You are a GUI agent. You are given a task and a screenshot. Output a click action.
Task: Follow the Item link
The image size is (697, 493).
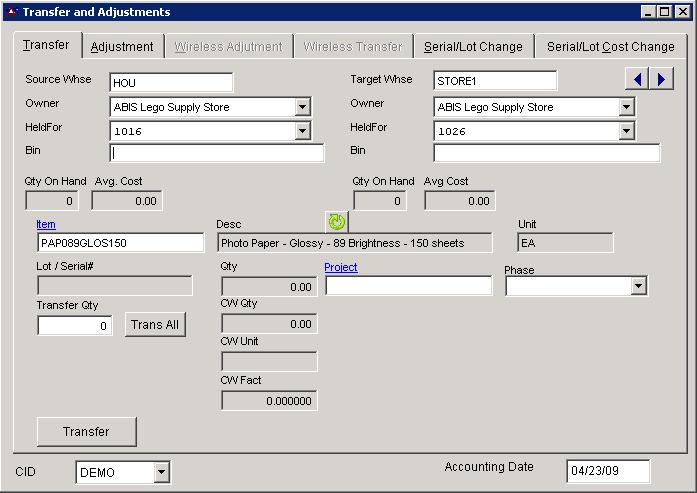46,224
